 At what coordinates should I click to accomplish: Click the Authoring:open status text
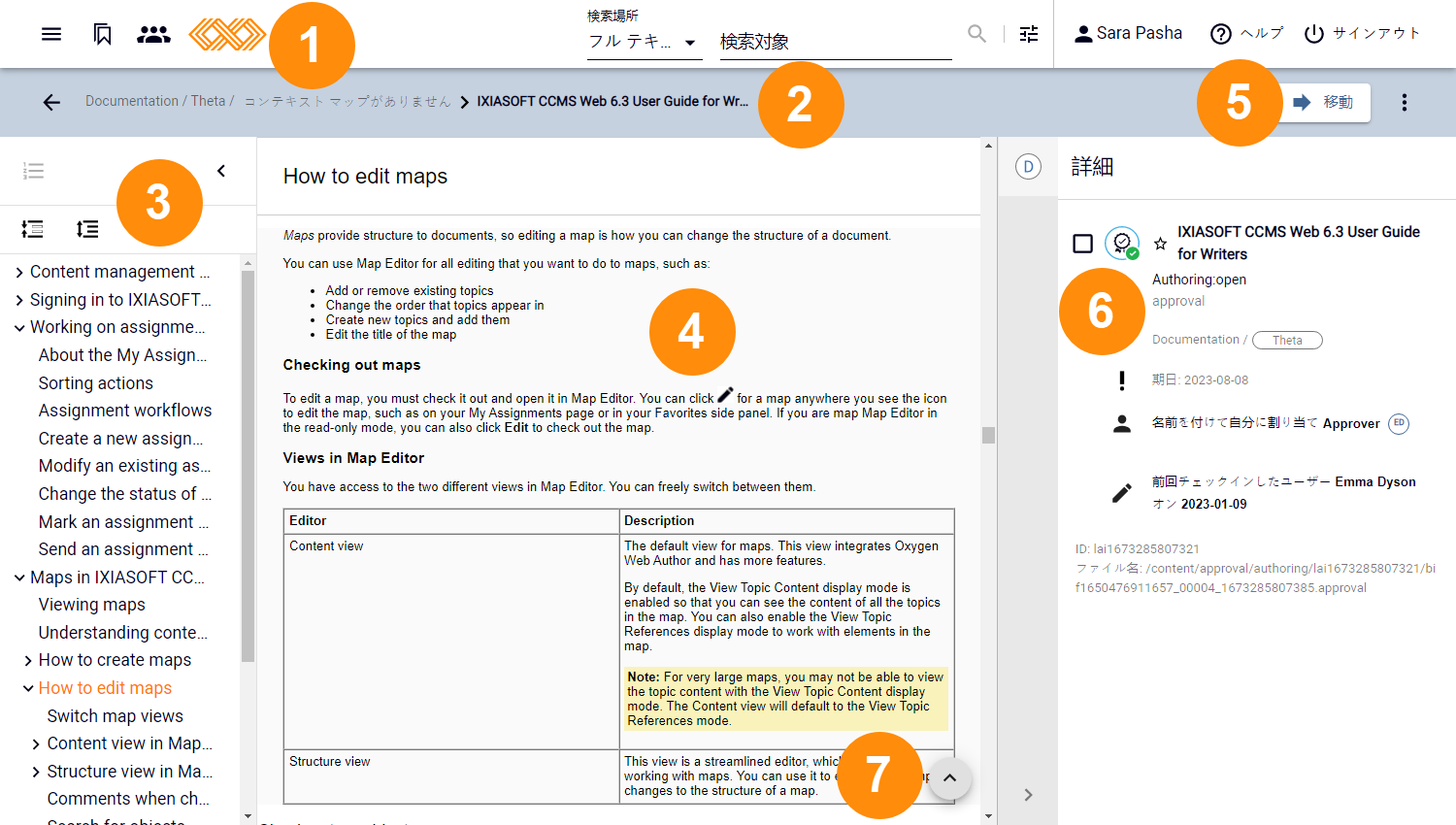tap(1199, 280)
